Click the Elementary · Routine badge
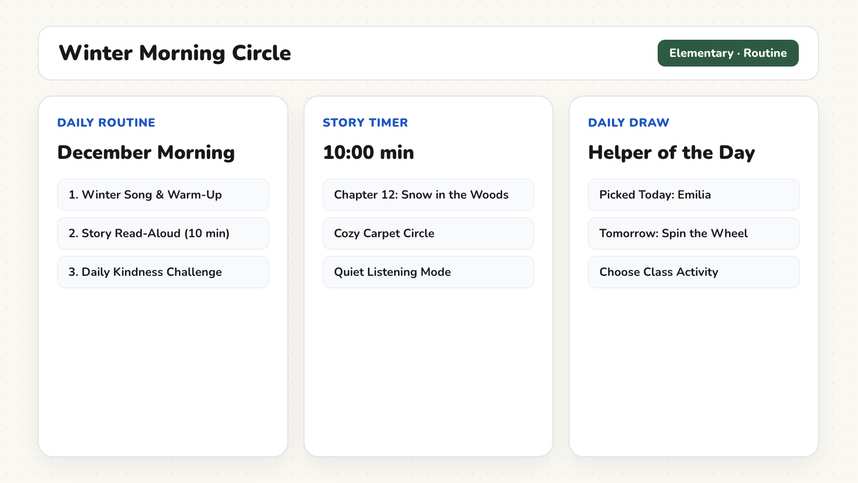858x483 pixels. (728, 53)
